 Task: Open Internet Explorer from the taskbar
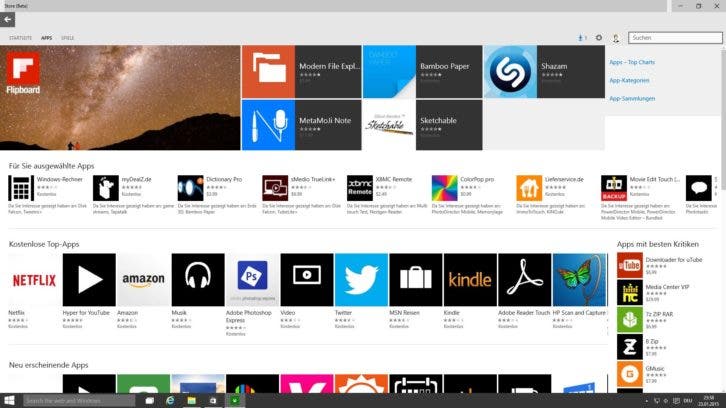170,401
